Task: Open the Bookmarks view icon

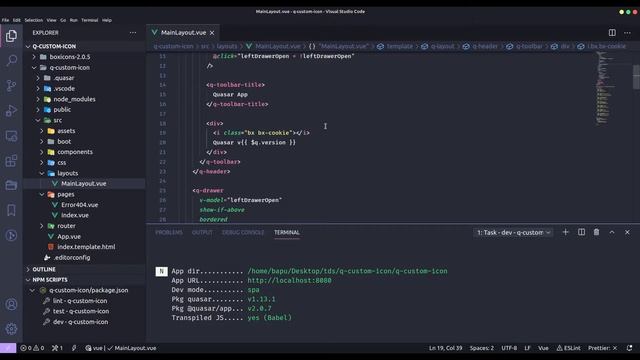Action: coord(11,210)
